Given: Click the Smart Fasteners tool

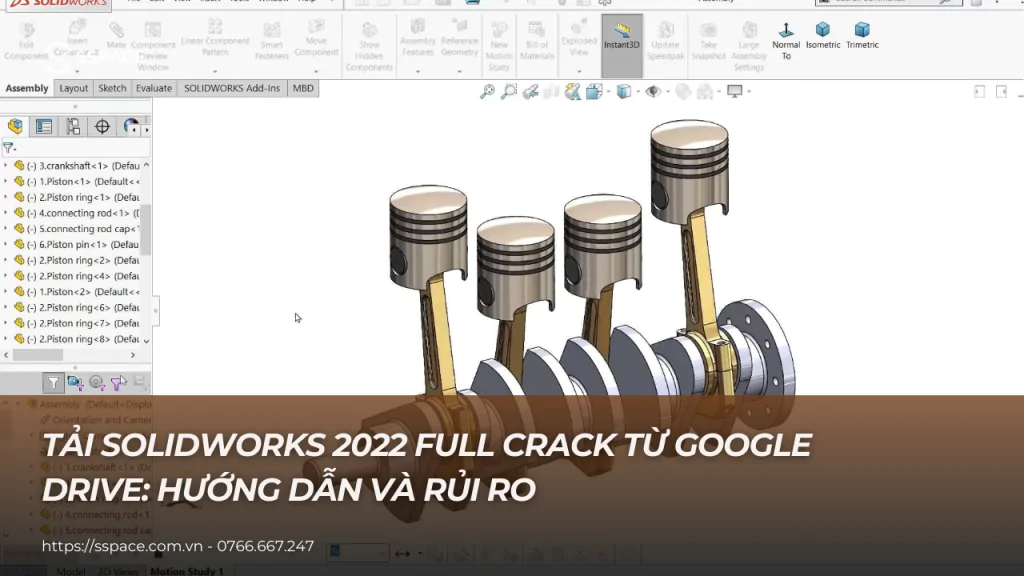Looking at the screenshot, I should point(272,40).
